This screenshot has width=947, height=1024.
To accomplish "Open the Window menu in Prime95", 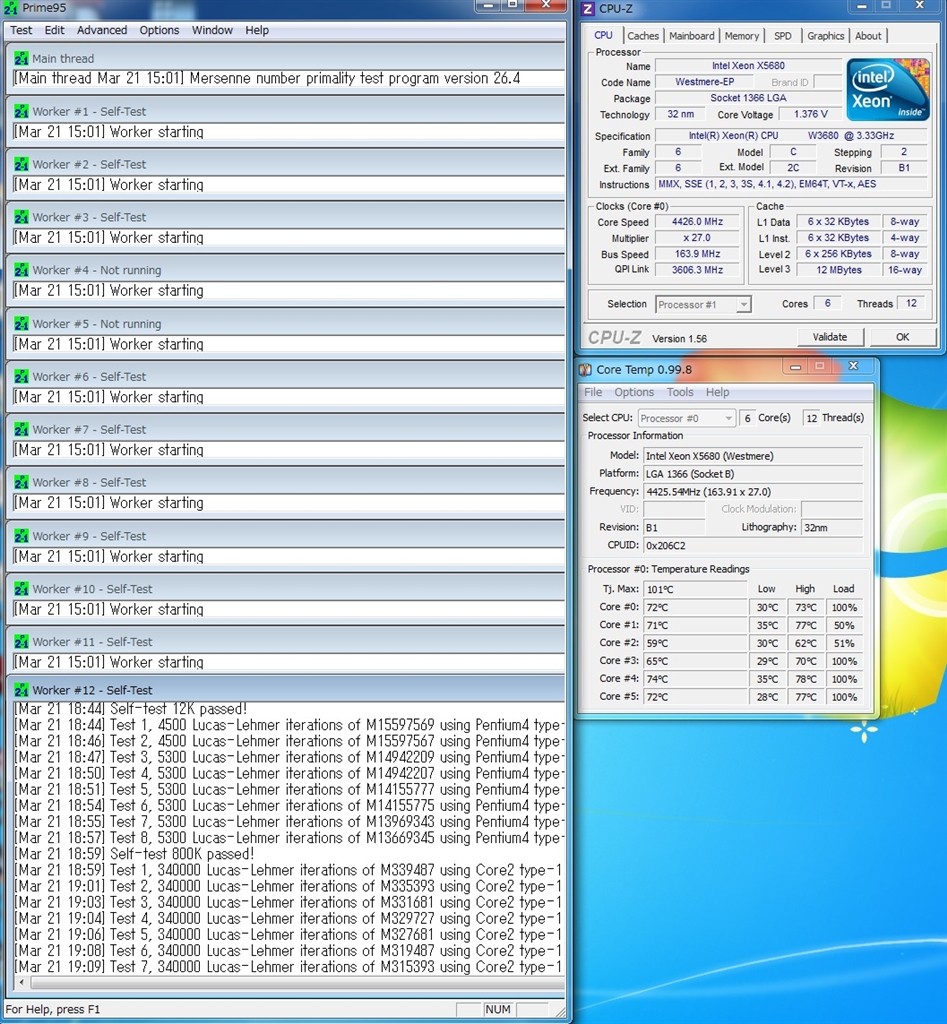I will click(212, 30).
